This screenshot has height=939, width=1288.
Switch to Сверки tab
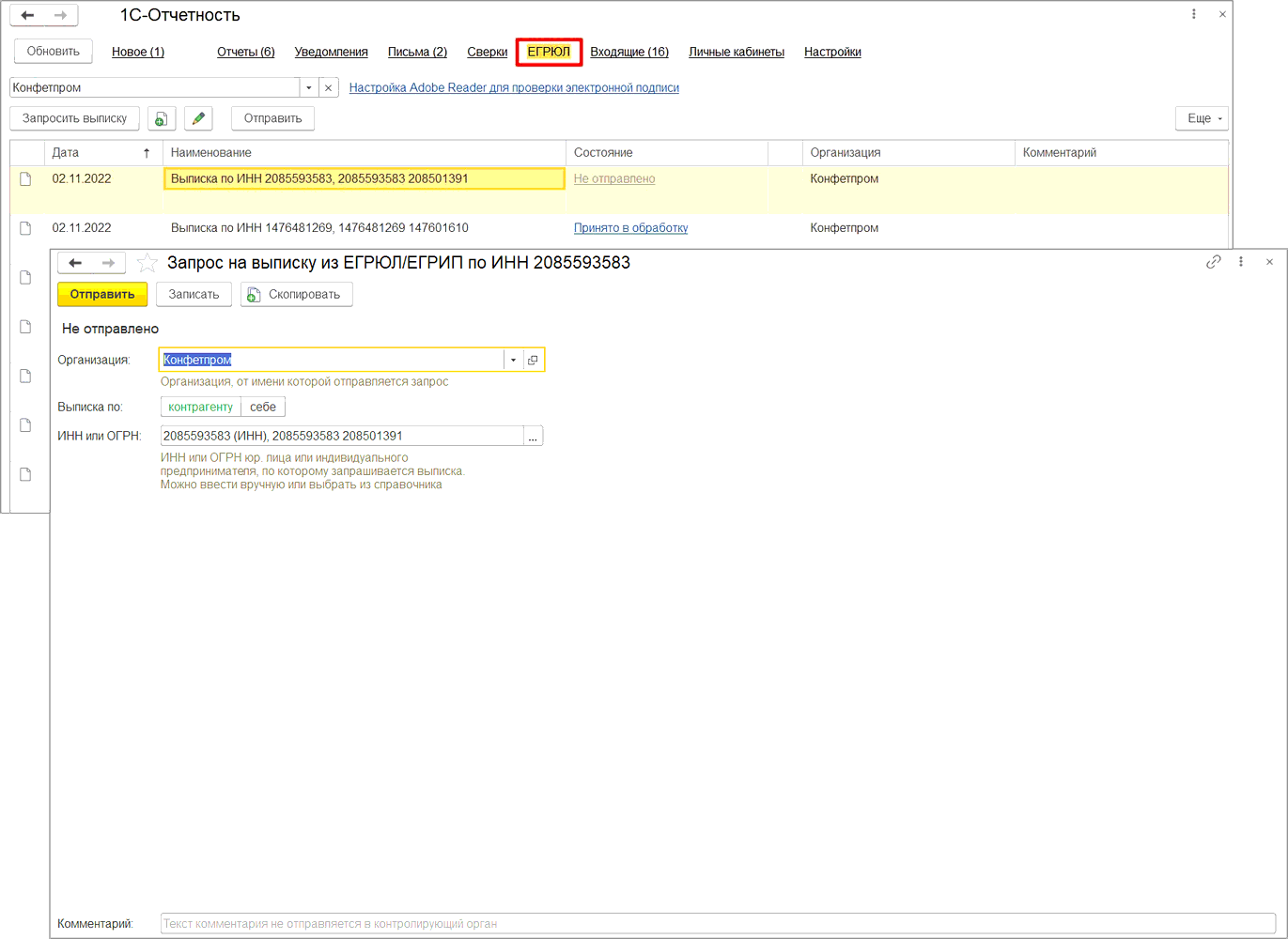[x=488, y=53]
